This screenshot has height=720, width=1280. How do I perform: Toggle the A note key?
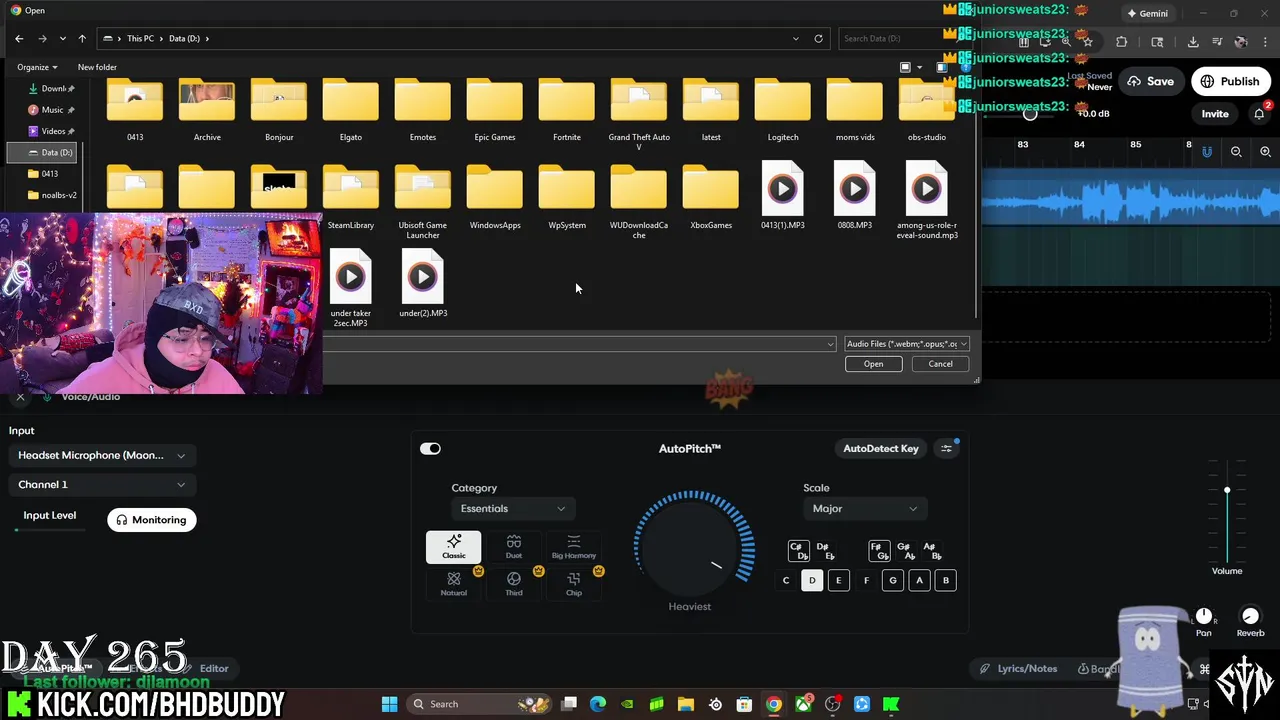pyautogui.click(x=919, y=580)
